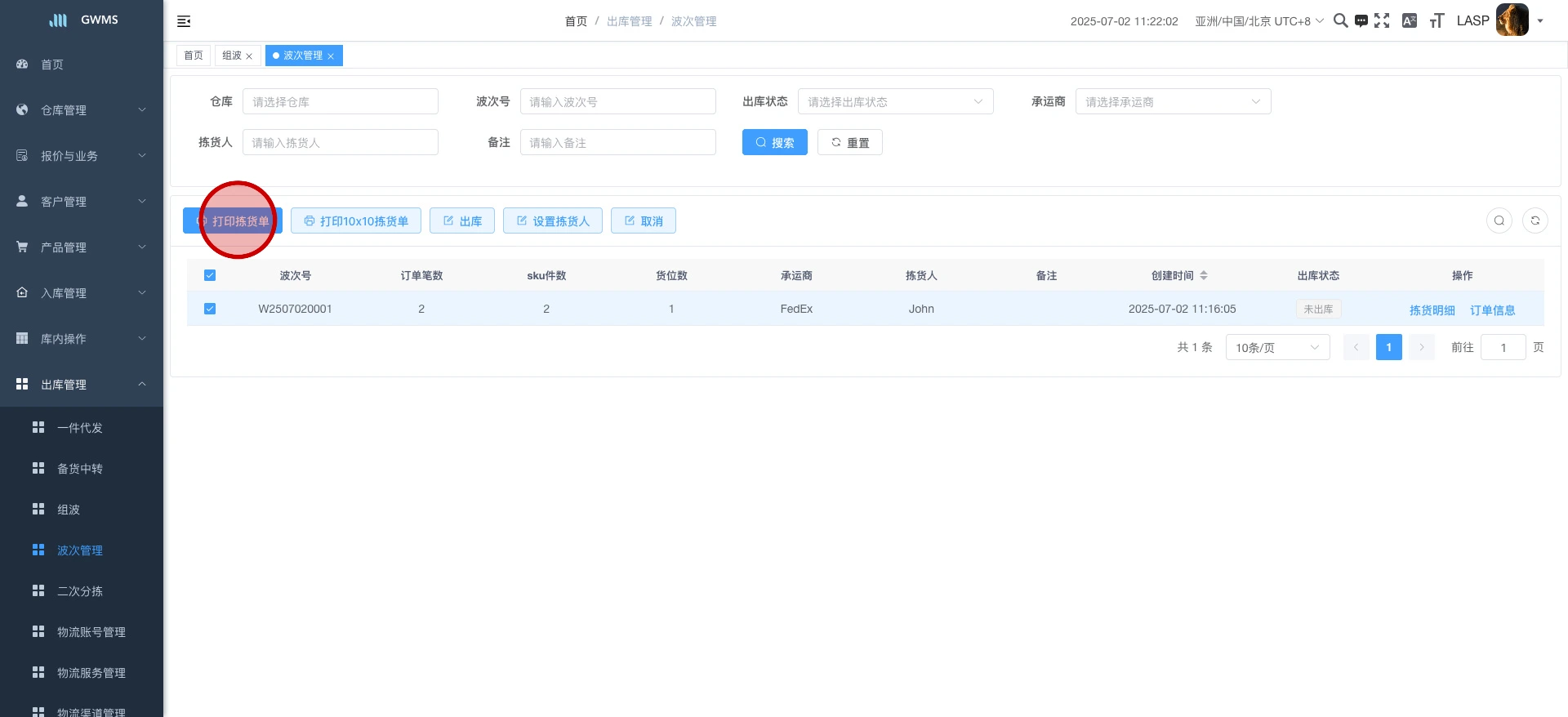Open the language translation icon

coord(1409,21)
